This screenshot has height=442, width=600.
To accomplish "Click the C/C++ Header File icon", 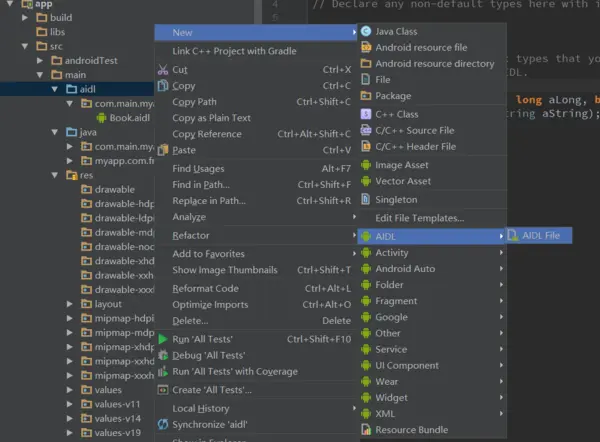I will click(366, 146).
